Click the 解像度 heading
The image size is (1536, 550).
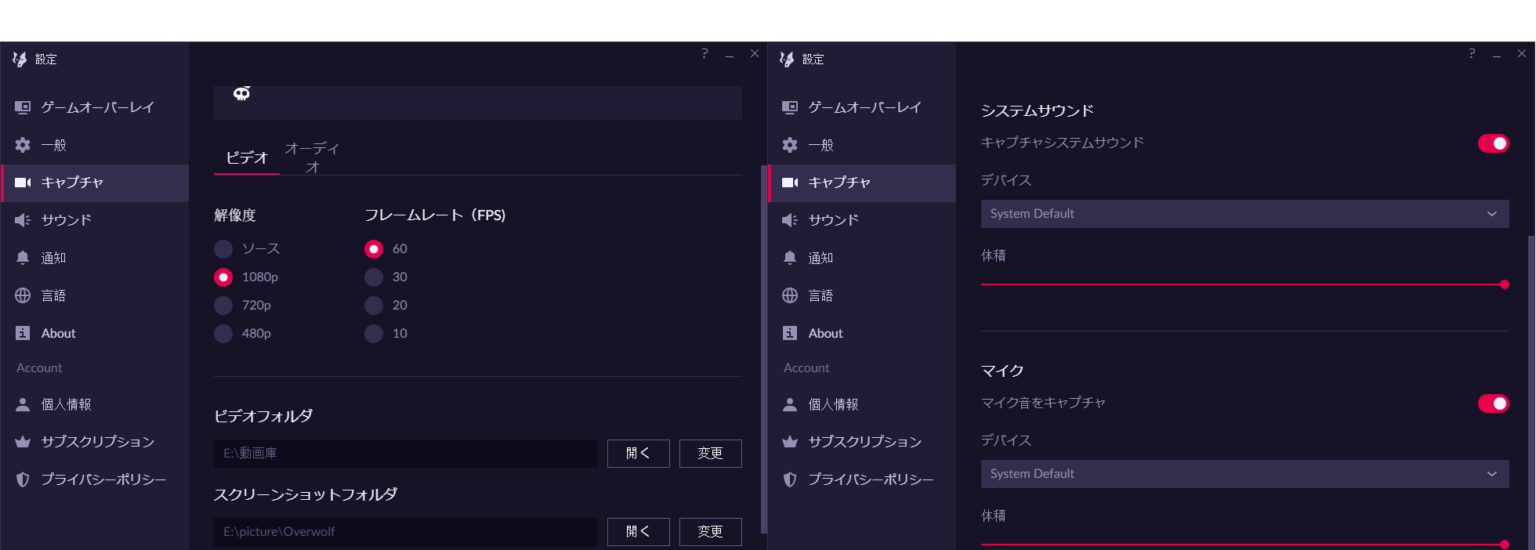coord(235,215)
